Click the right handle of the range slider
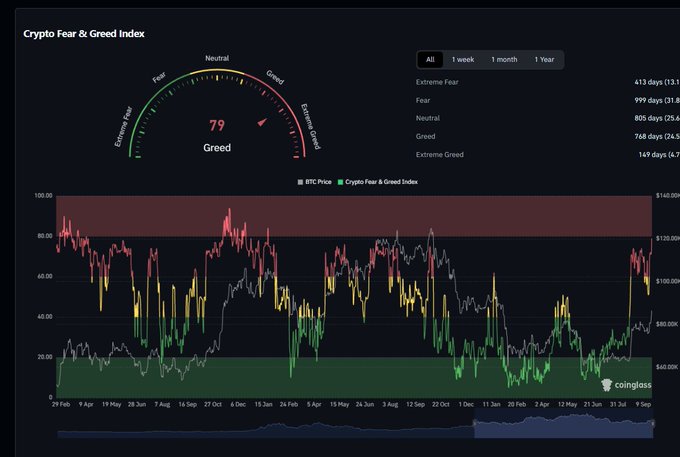The height and width of the screenshot is (457, 680). coord(652,423)
